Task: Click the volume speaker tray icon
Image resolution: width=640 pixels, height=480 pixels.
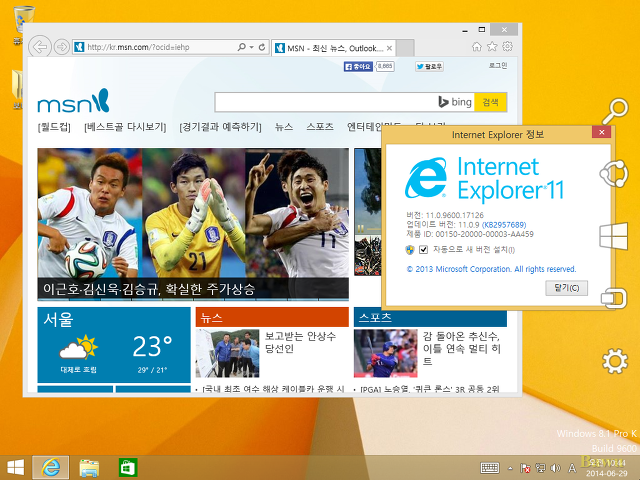Action: coord(555,468)
